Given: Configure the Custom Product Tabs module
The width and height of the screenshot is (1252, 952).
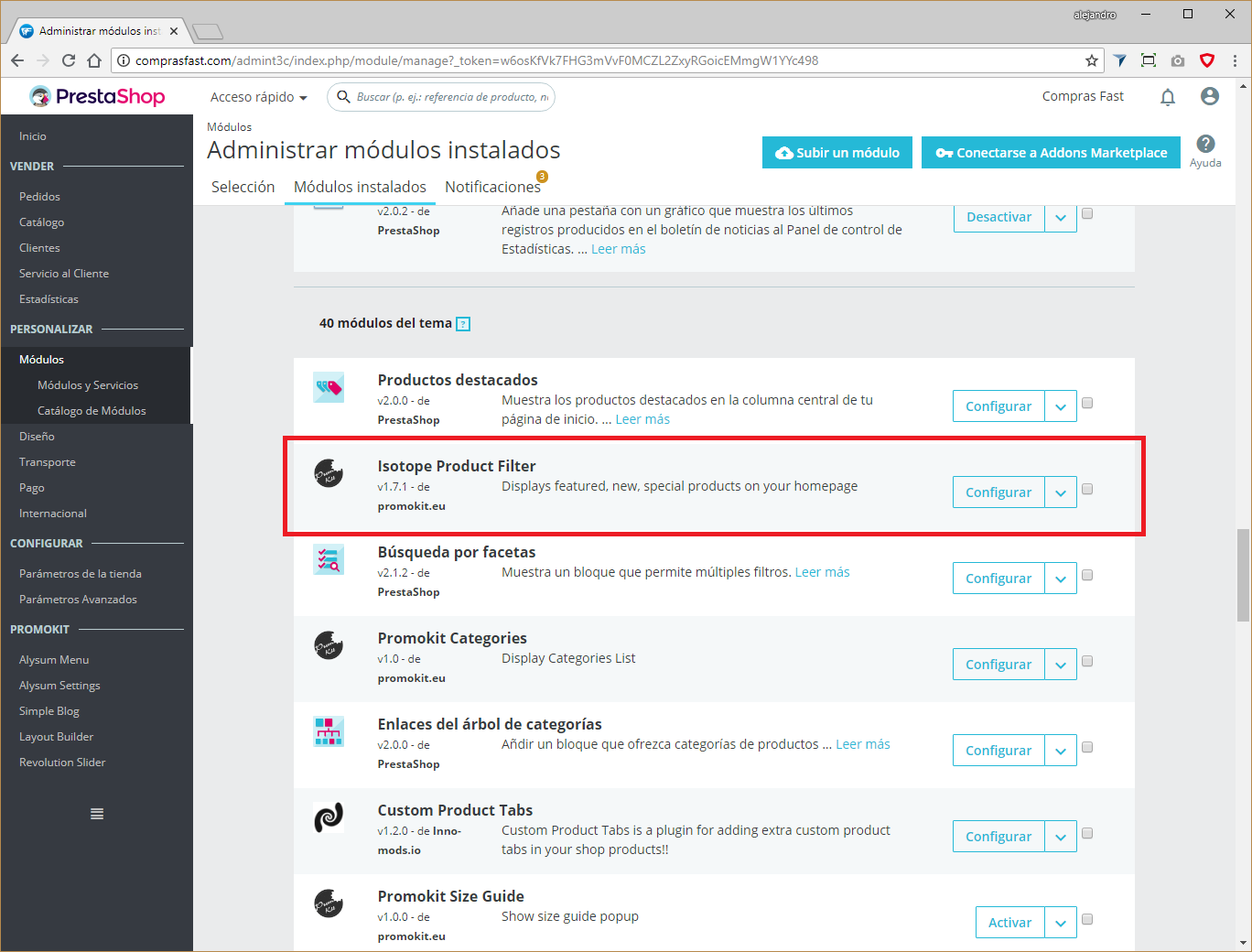Looking at the screenshot, I should click(998, 837).
